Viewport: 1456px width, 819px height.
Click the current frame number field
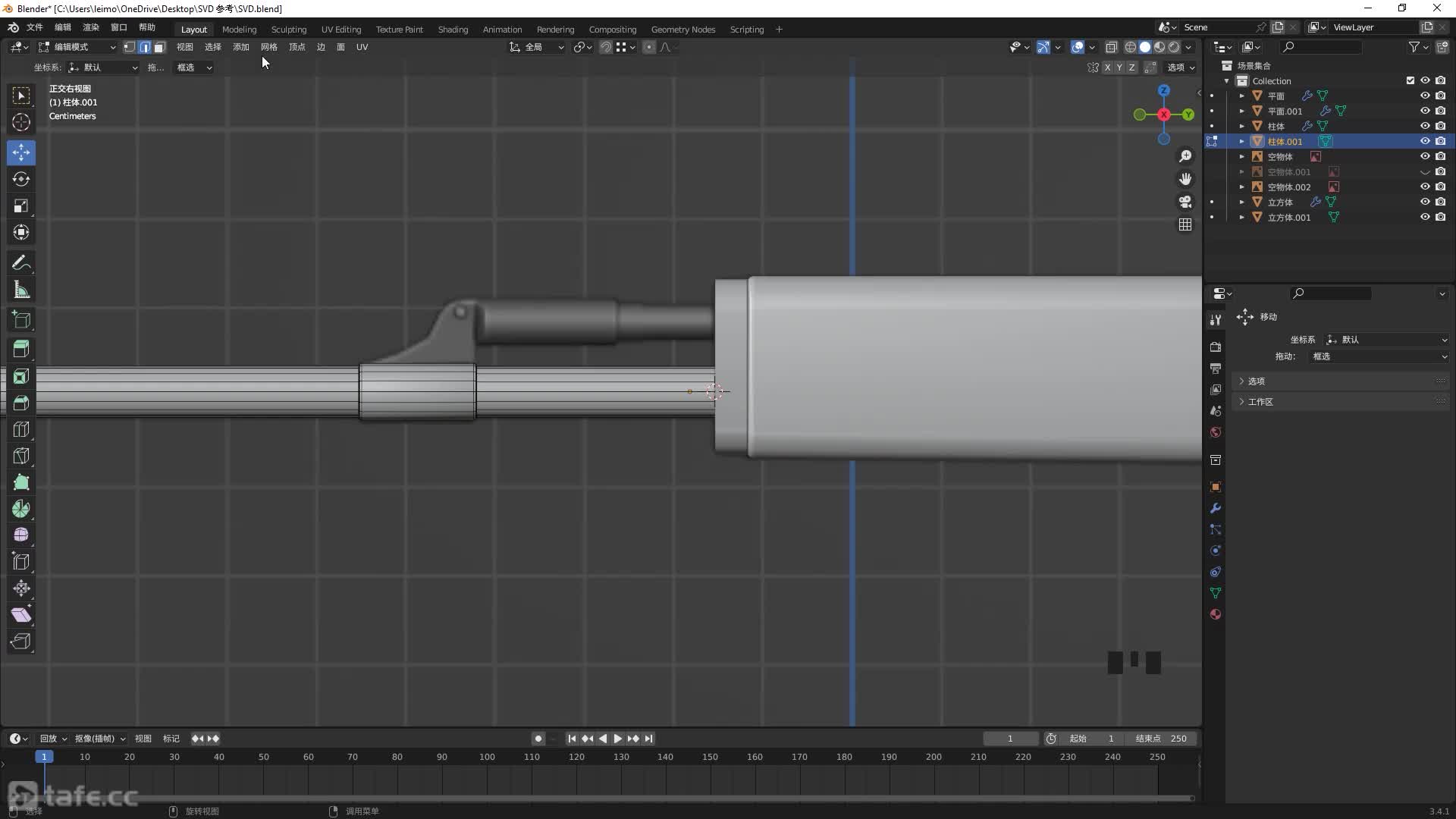pyautogui.click(x=1010, y=739)
